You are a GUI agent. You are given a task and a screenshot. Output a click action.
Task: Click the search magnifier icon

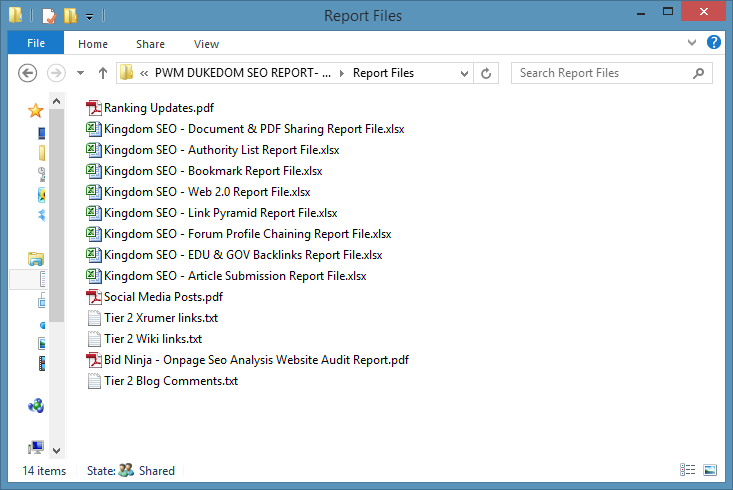(698, 73)
